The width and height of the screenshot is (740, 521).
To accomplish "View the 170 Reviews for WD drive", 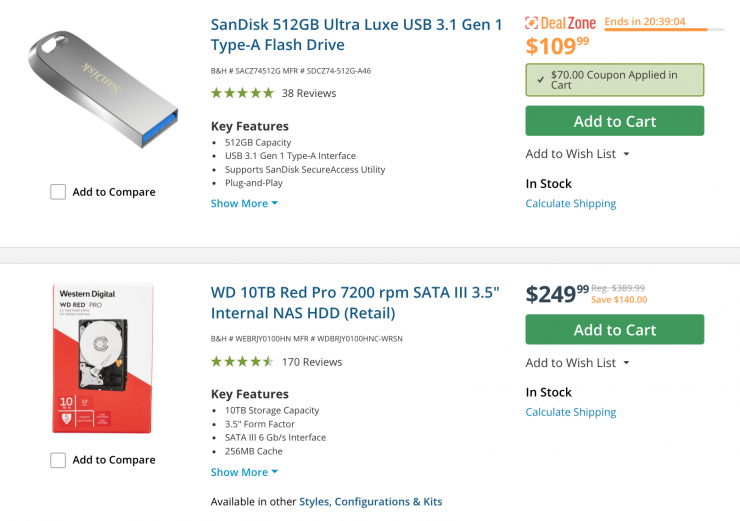I will [x=312, y=362].
